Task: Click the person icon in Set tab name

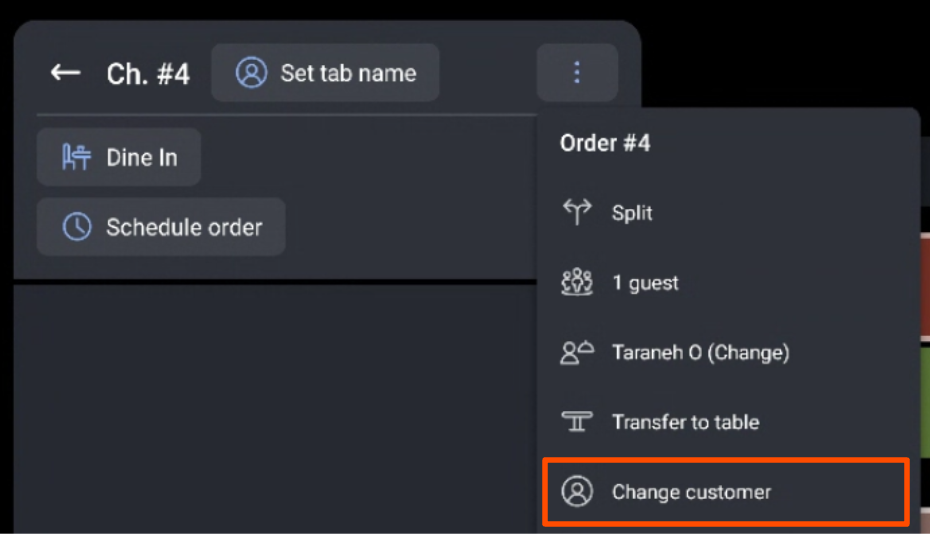Action: coord(251,73)
